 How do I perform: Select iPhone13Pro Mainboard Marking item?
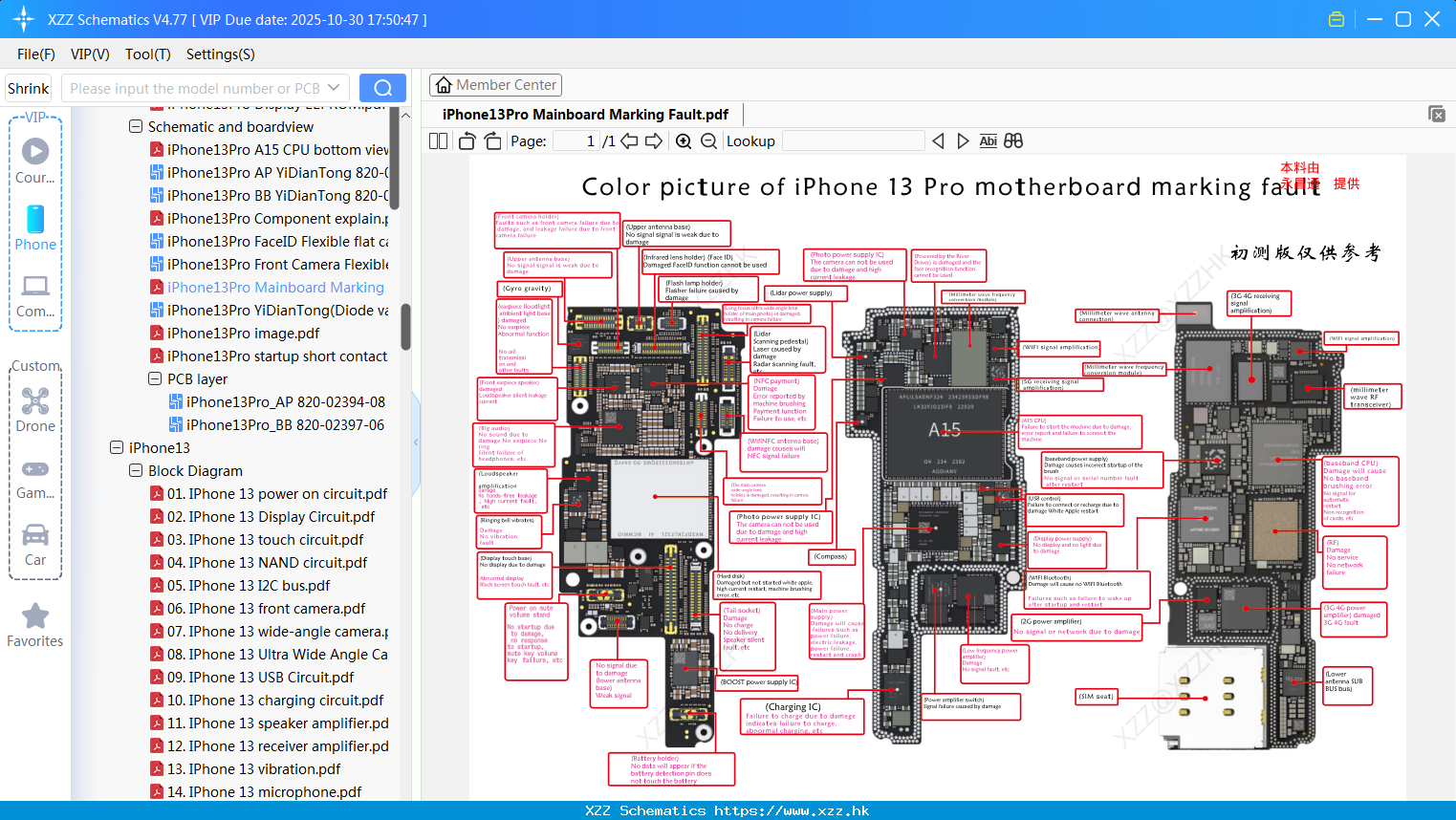pos(268,287)
